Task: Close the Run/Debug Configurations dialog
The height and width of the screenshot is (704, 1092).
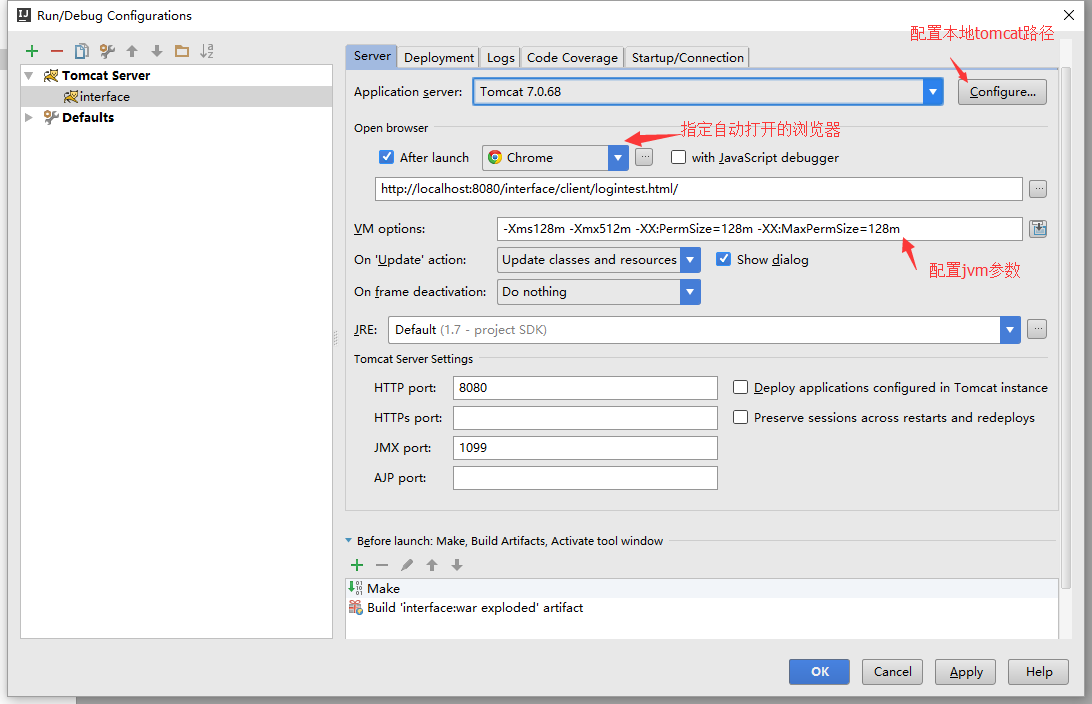Action: tap(1069, 15)
